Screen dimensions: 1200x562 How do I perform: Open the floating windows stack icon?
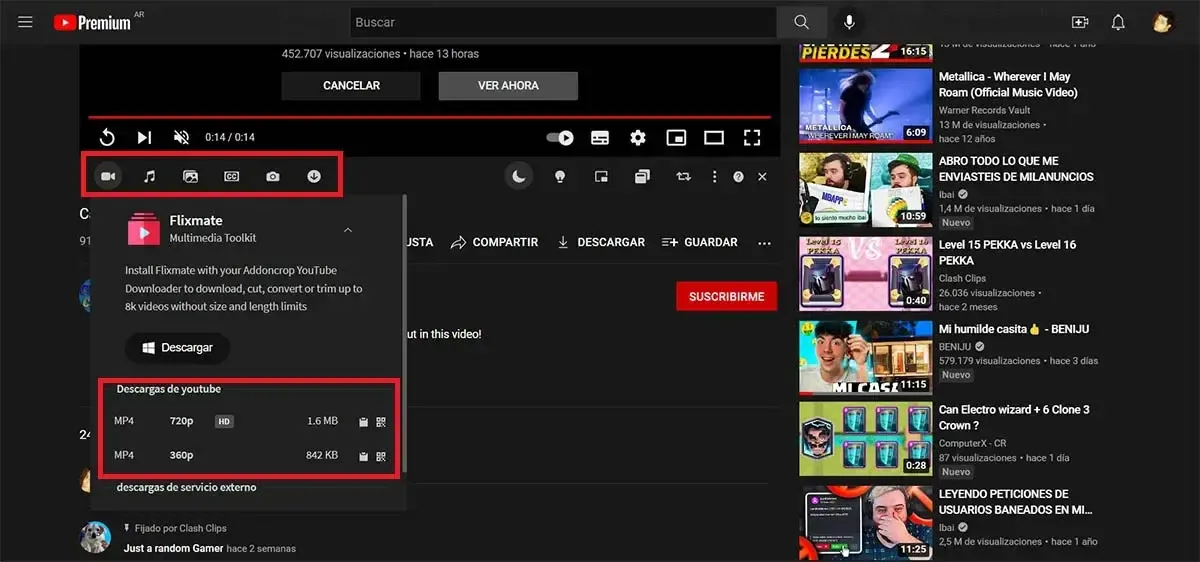642,176
